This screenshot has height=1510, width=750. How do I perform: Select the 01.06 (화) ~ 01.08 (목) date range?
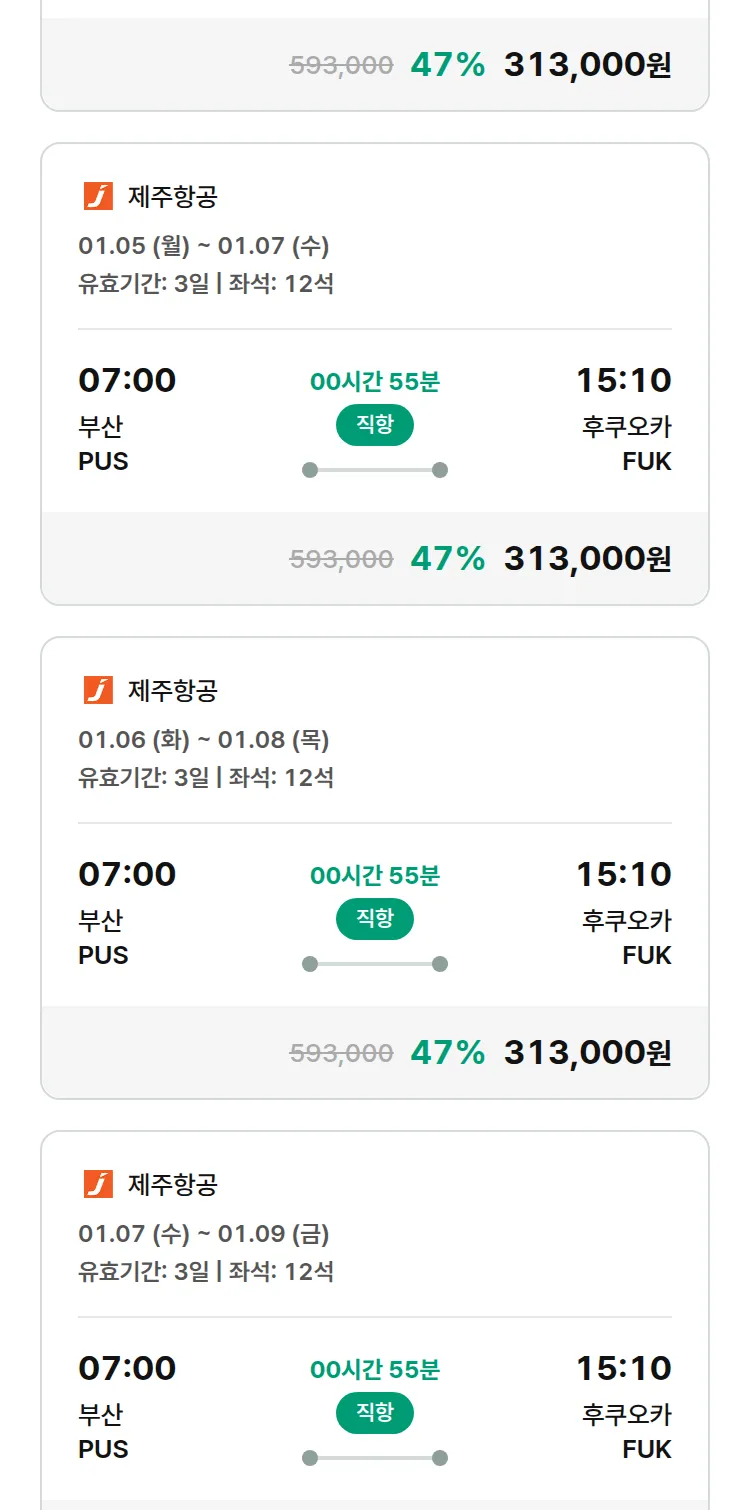[204, 740]
